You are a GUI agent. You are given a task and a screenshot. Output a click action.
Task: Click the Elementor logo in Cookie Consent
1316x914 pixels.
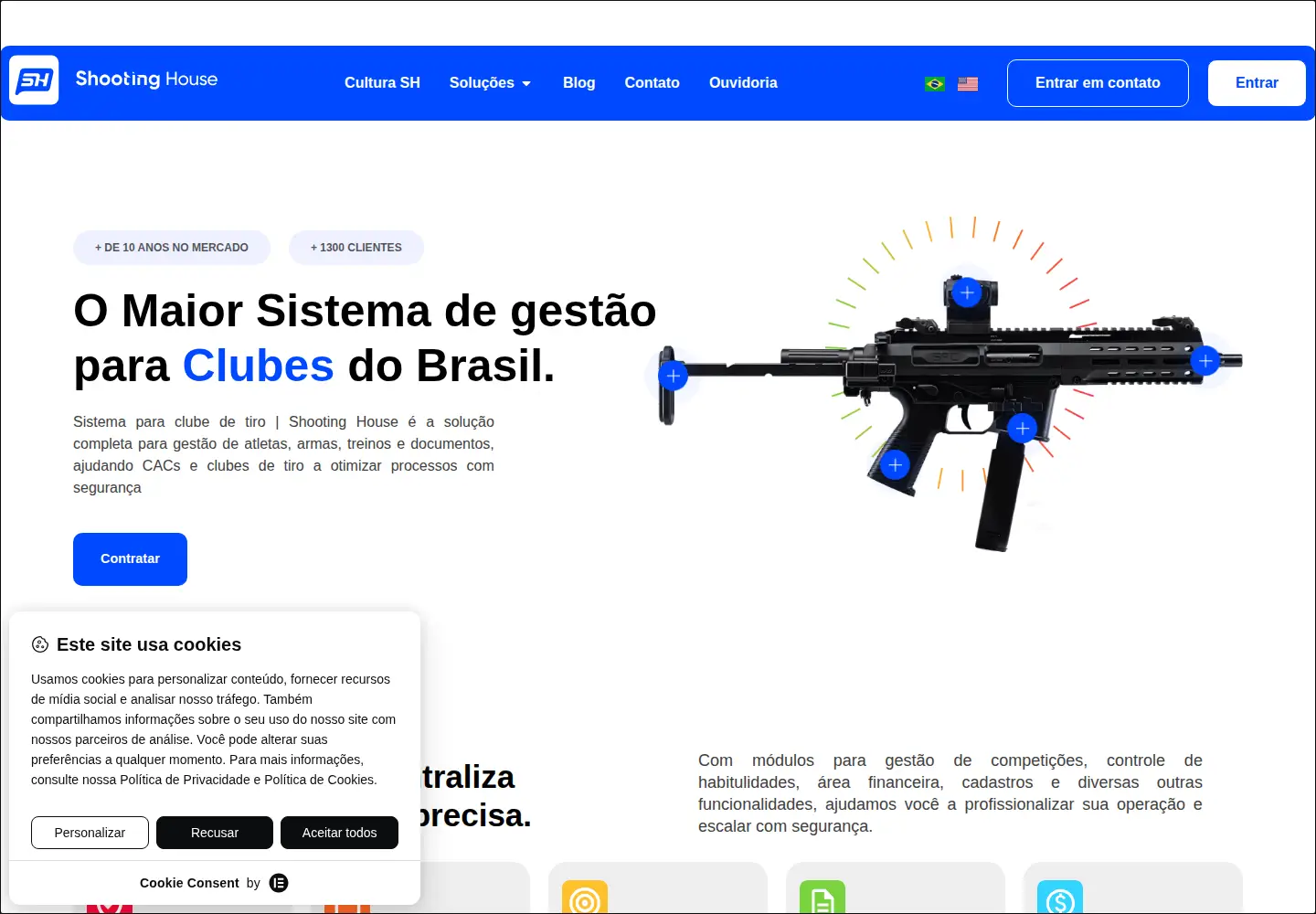click(279, 883)
